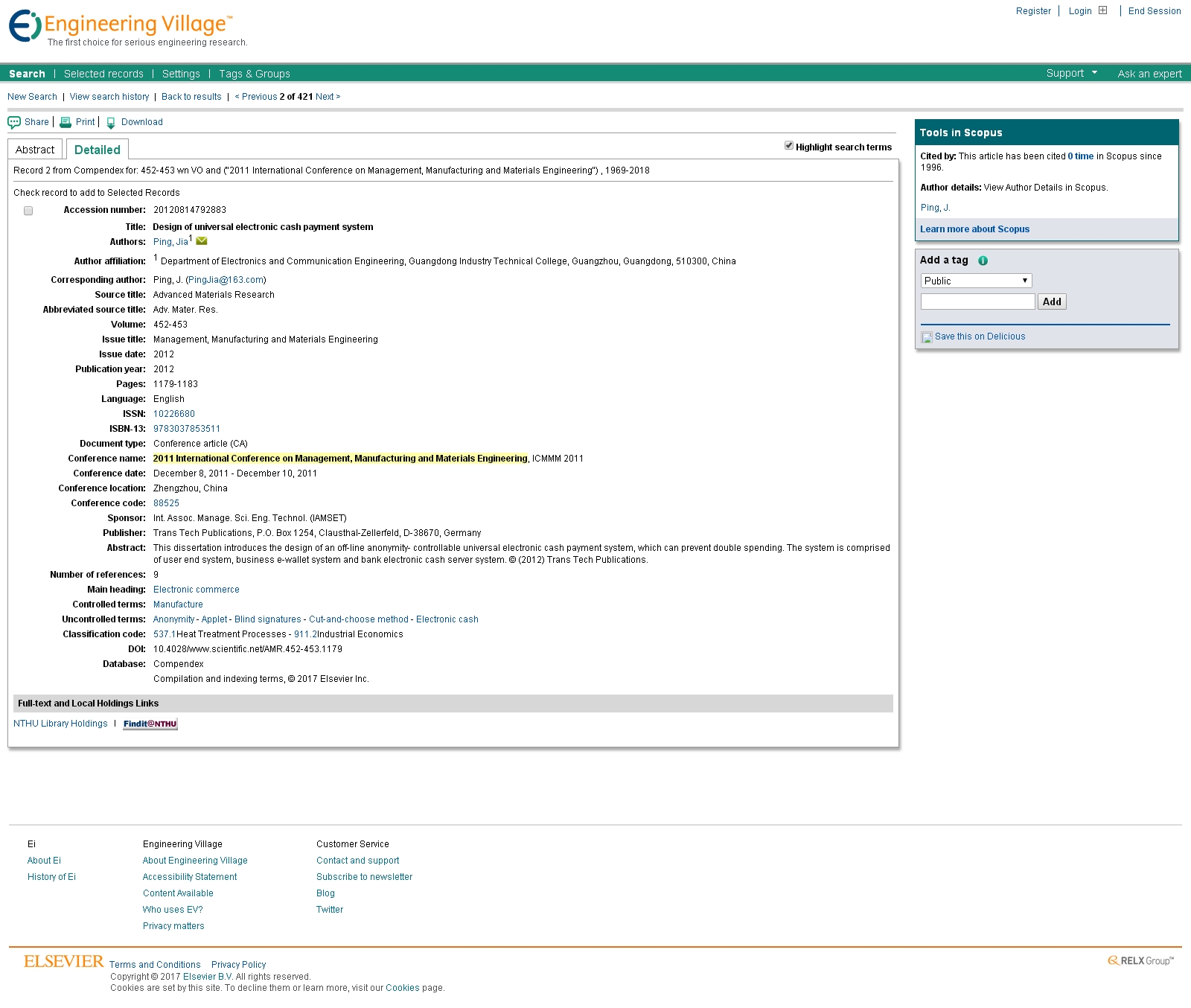The height and width of the screenshot is (1008, 1191).
Task: Click the Findit@NTHU button image
Action: (150, 724)
